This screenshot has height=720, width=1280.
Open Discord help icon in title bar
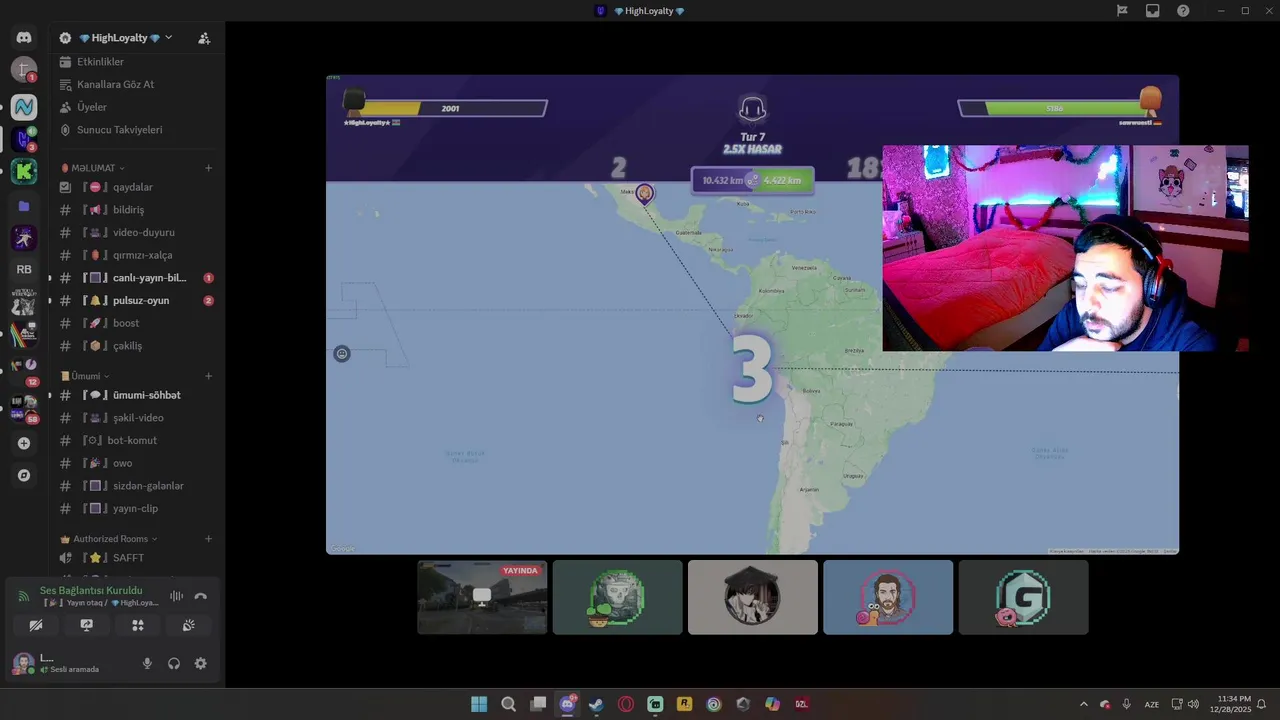point(1183,11)
